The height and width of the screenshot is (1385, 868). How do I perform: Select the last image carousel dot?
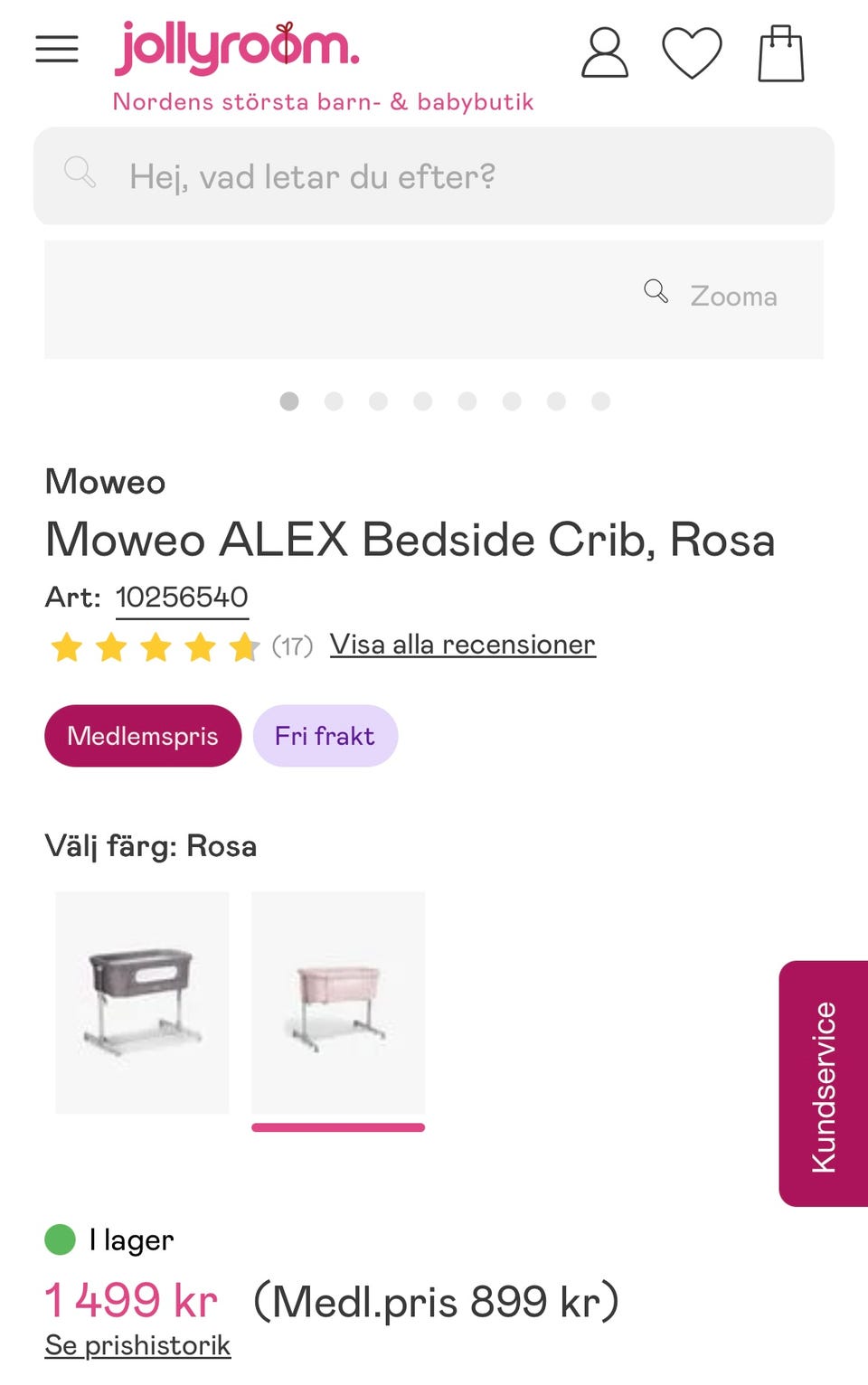(600, 401)
